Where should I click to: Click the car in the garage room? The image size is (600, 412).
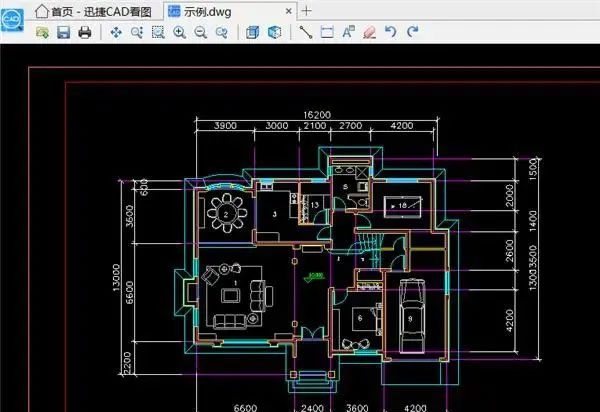[x=412, y=315]
